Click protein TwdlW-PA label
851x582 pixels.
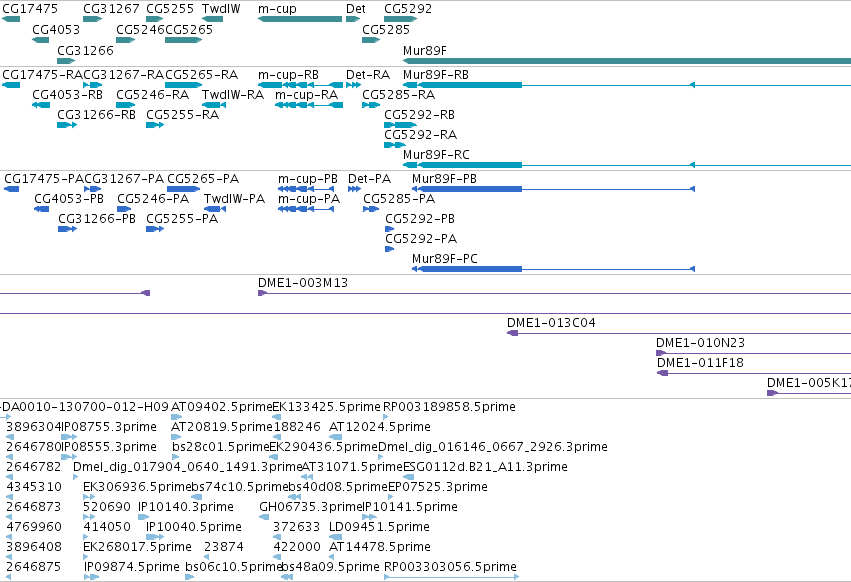pos(234,199)
